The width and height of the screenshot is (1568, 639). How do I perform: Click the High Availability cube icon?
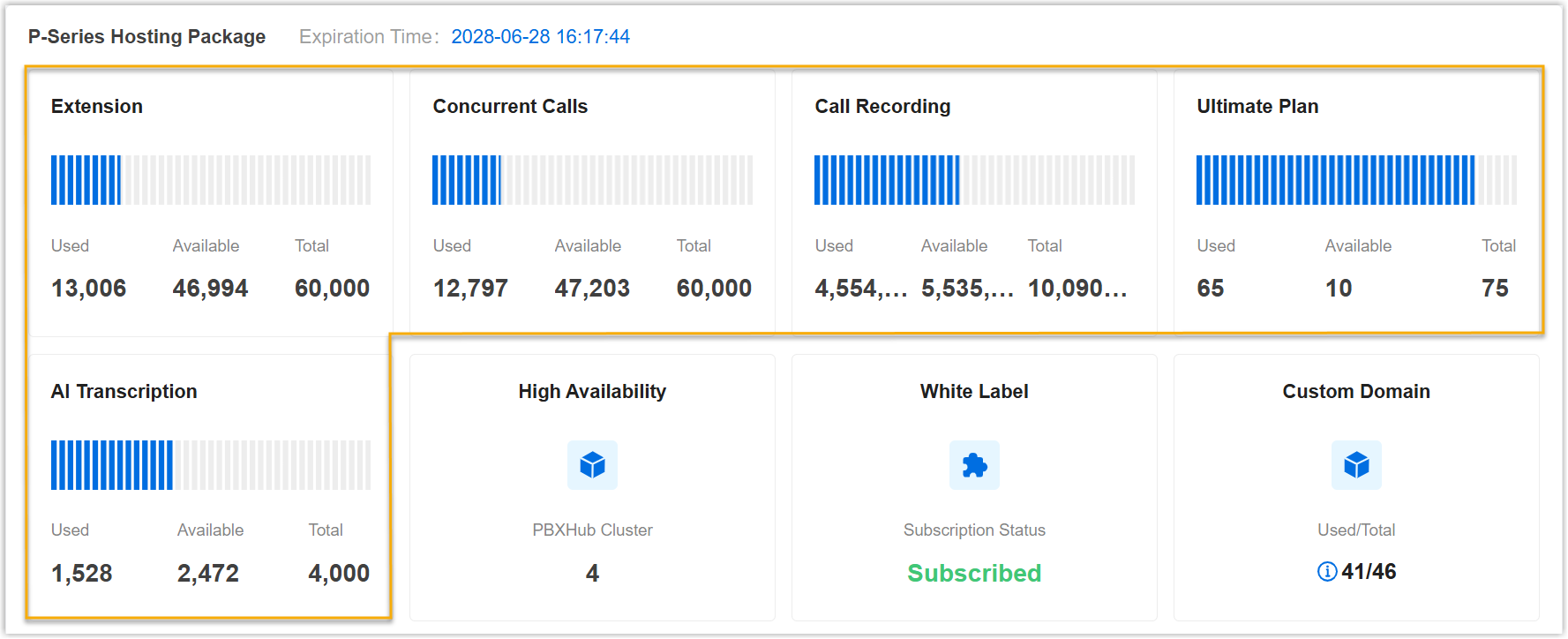pos(592,465)
